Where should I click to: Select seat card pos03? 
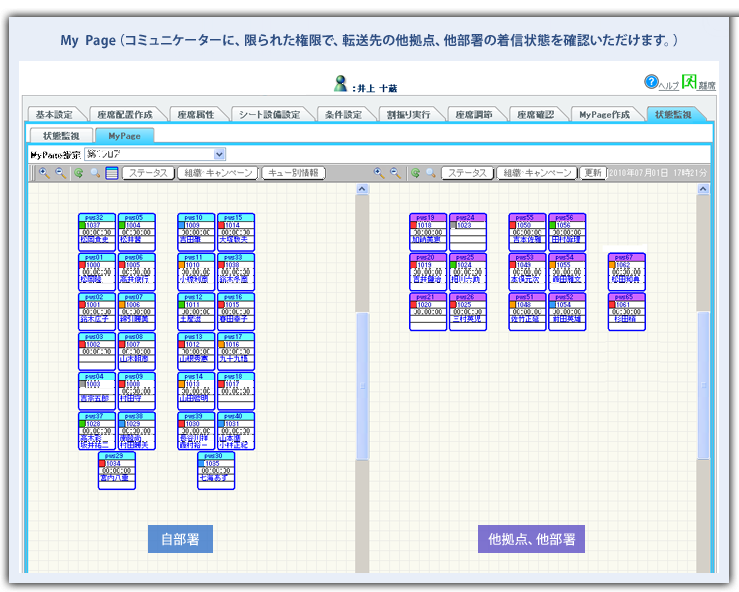point(97,351)
